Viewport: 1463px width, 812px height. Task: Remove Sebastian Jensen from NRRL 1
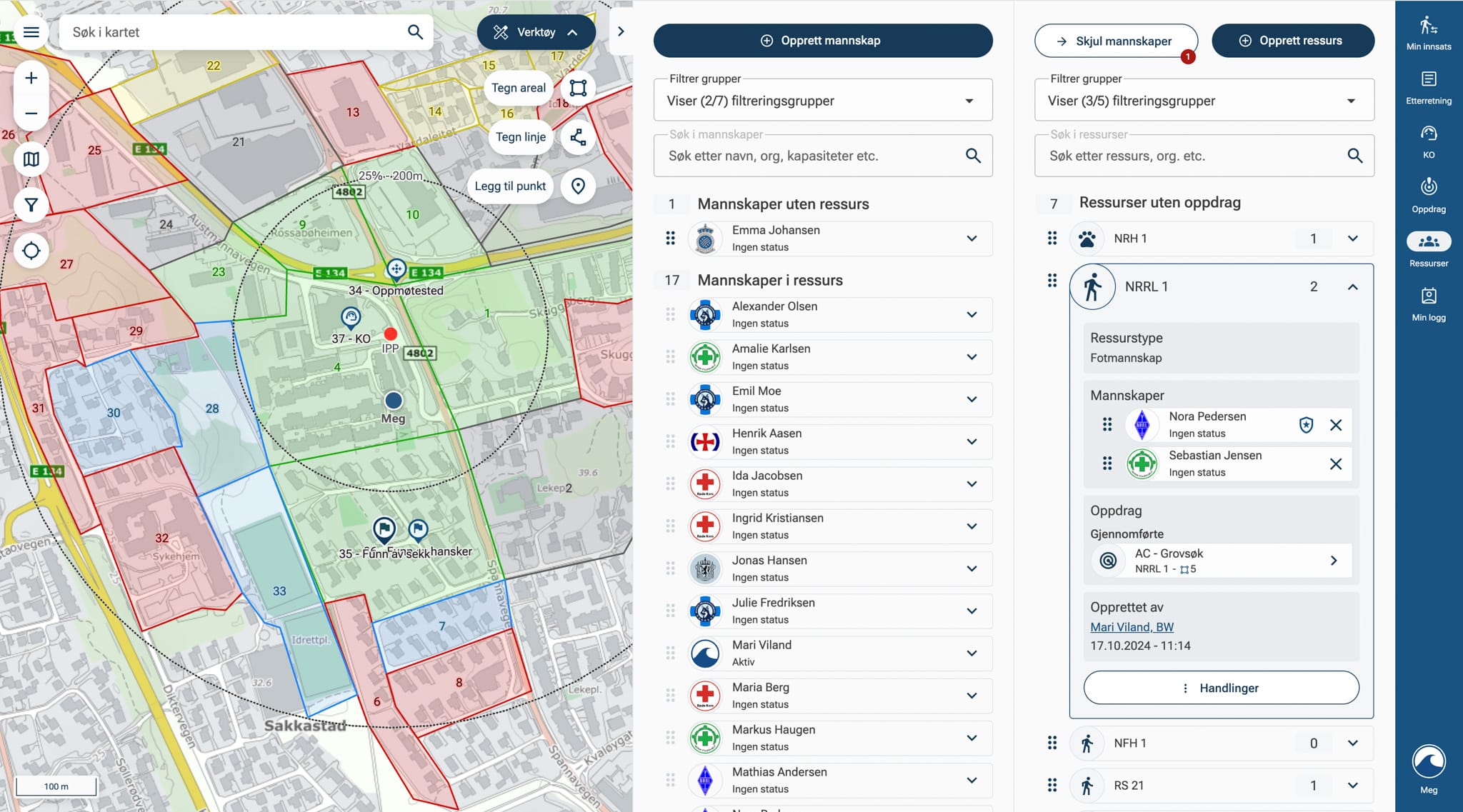[1336, 464]
